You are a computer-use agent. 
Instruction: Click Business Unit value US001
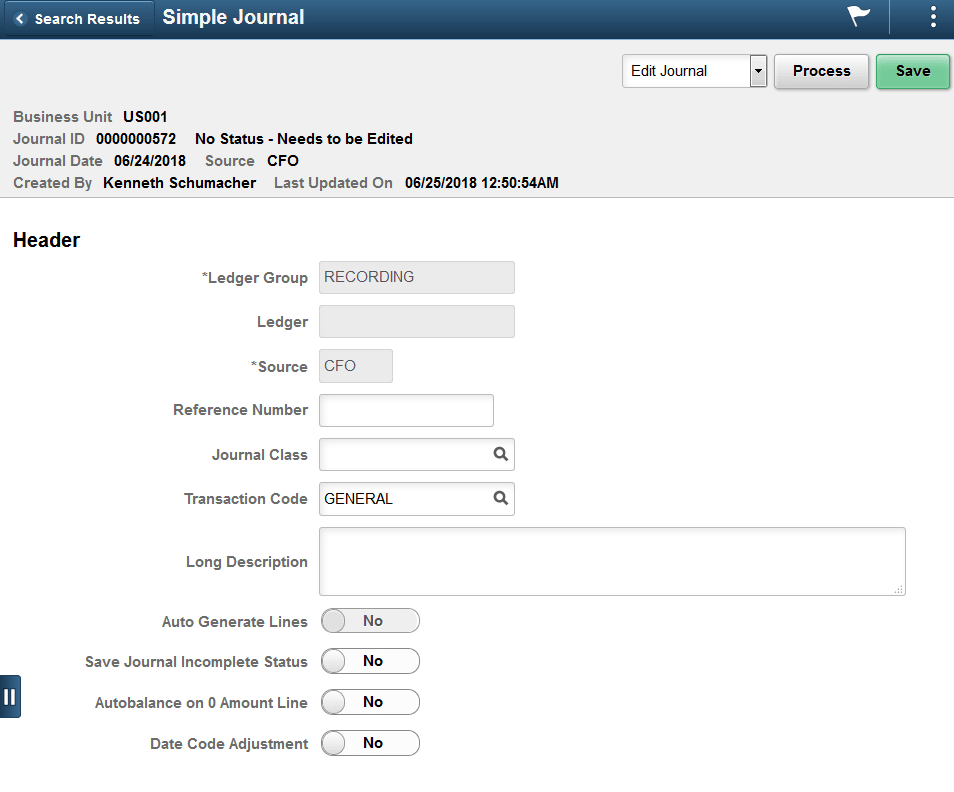pos(145,117)
